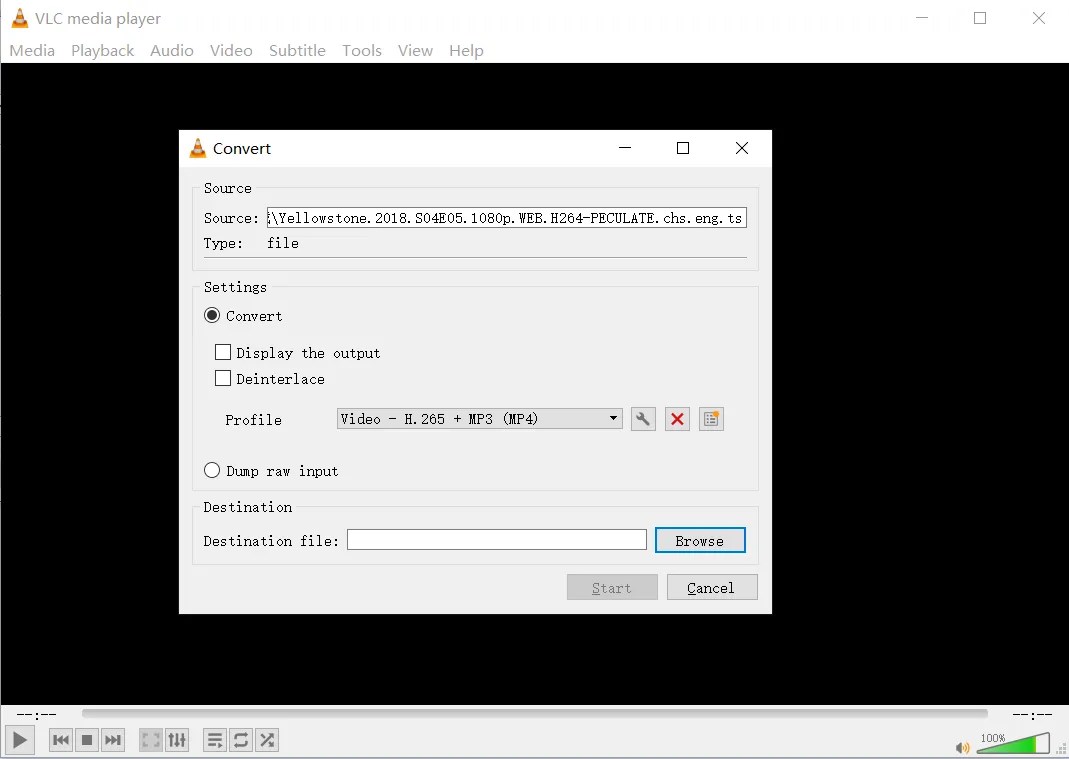Open the extended settings equalizer

pyautogui.click(x=177, y=740)
